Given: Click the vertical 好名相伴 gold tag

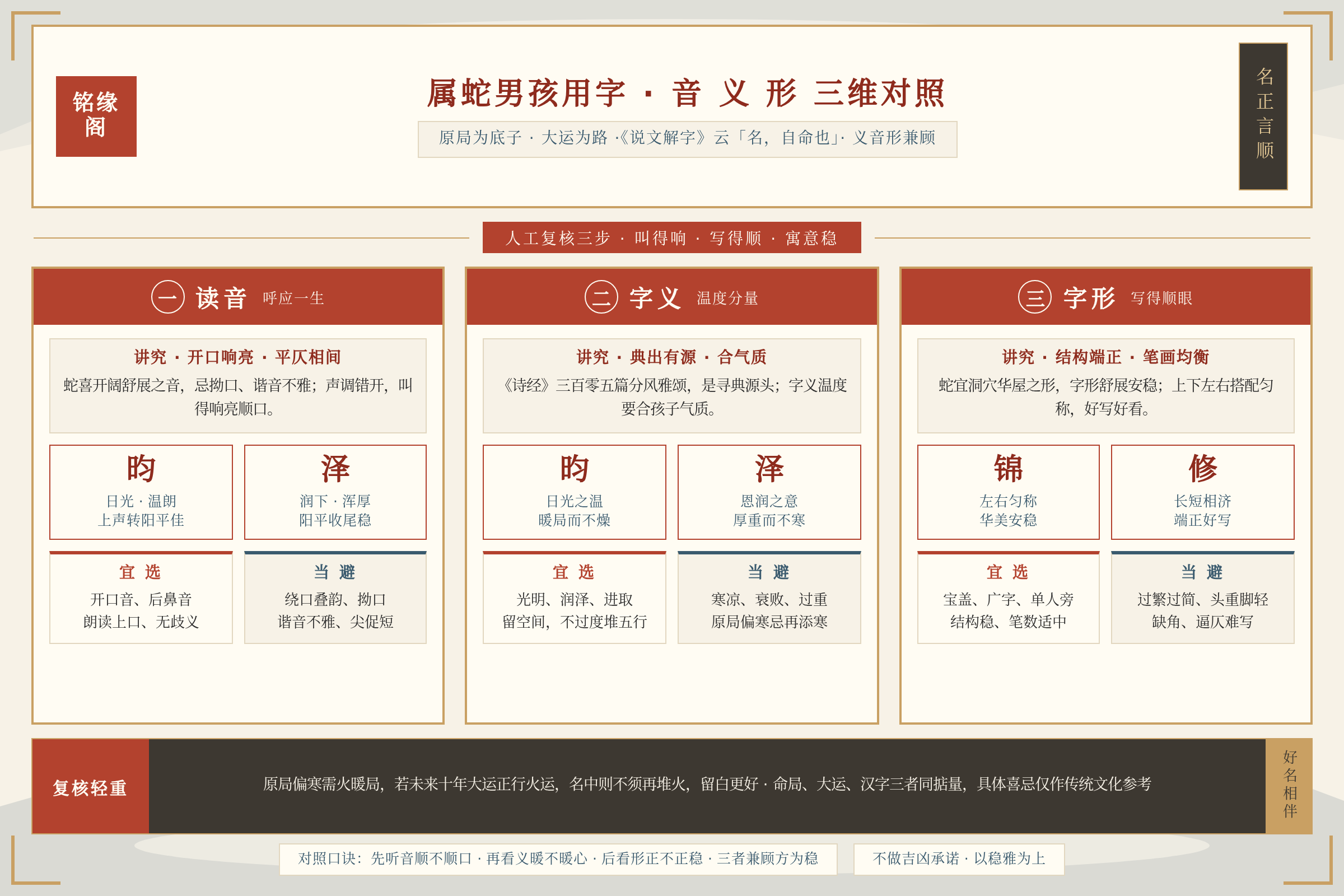Looking at the screenshot, I should (1289, 786).
